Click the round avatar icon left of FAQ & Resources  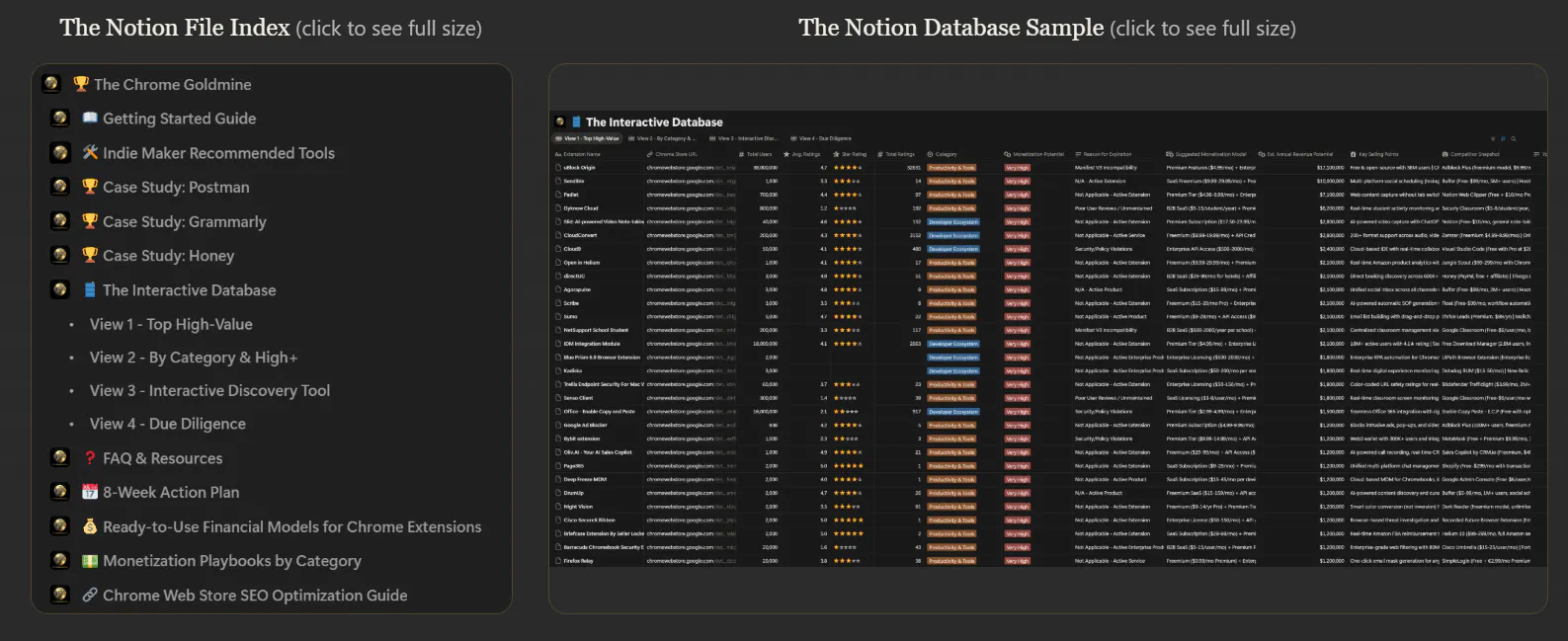click(x=60, y=457)
